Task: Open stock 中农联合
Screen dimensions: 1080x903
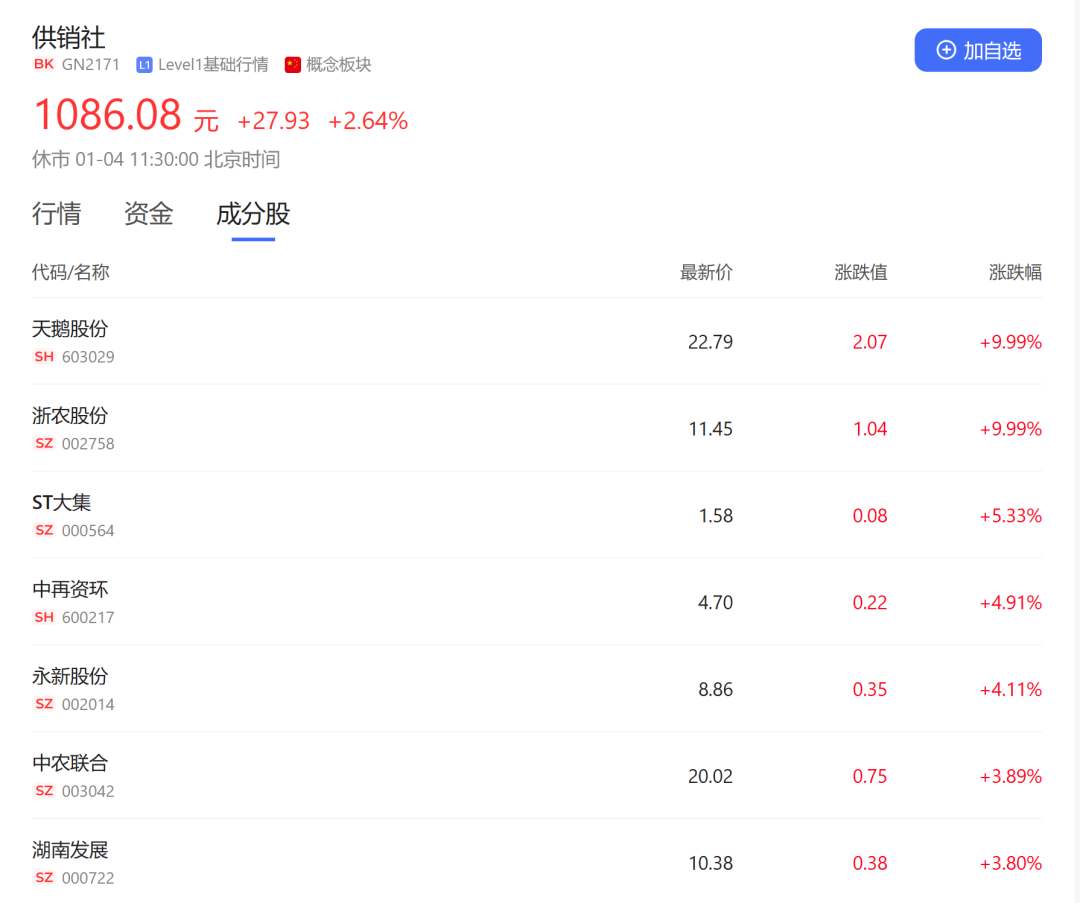Action: coord(70,763)
